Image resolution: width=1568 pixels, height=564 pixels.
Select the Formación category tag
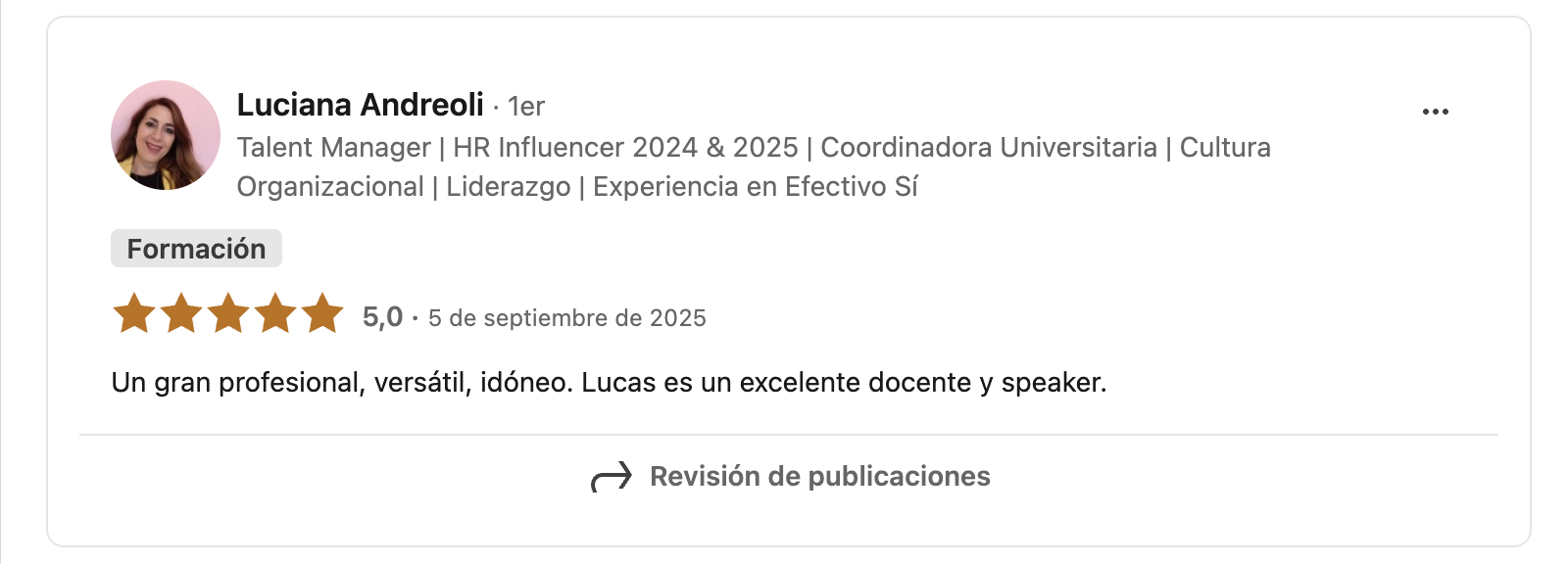(196, 249)
